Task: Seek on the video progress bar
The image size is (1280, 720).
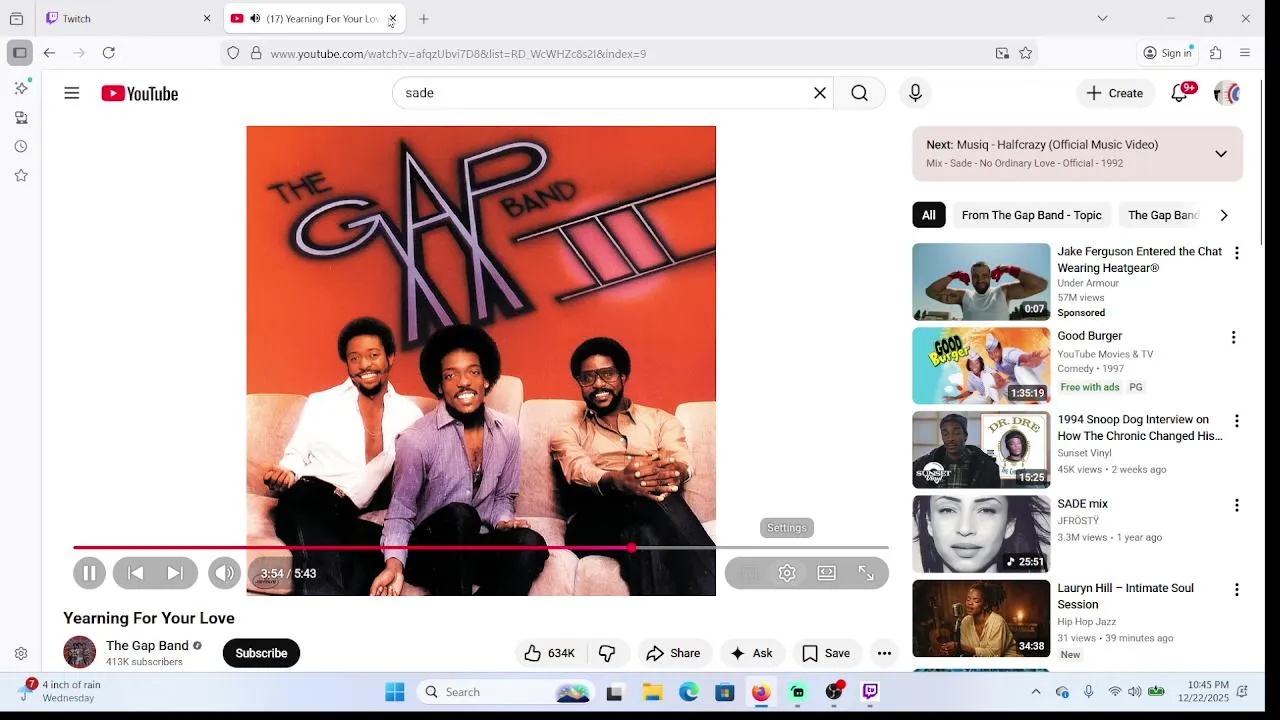Action: click(x=481, y=548)
